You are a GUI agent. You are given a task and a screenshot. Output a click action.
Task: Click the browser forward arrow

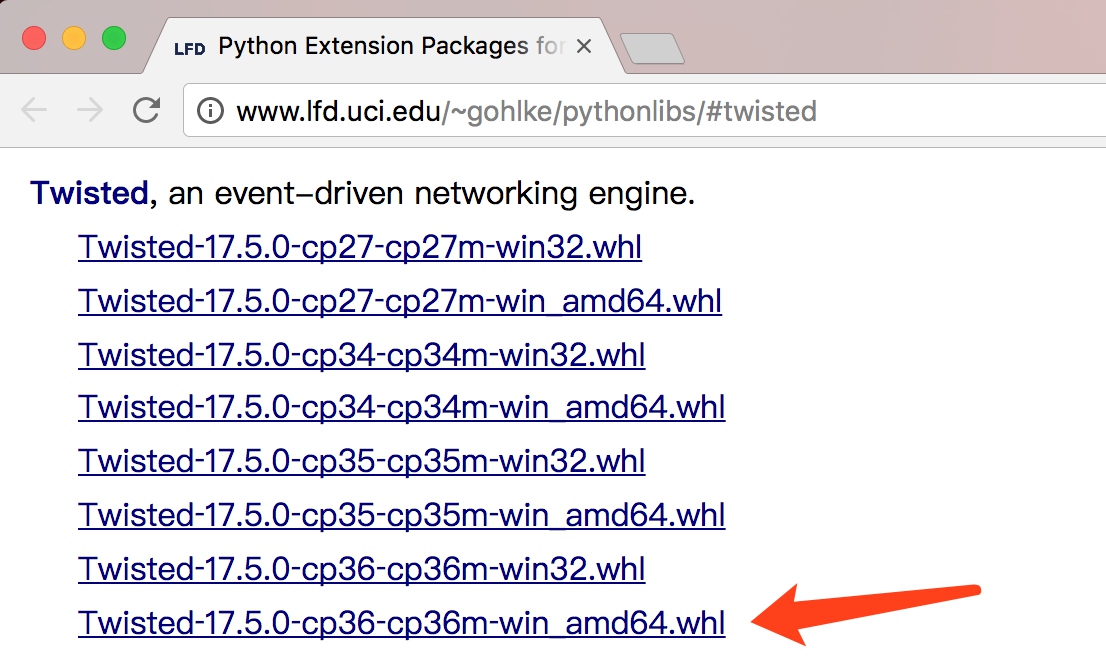pyautogui.click(x=90, y=110)
